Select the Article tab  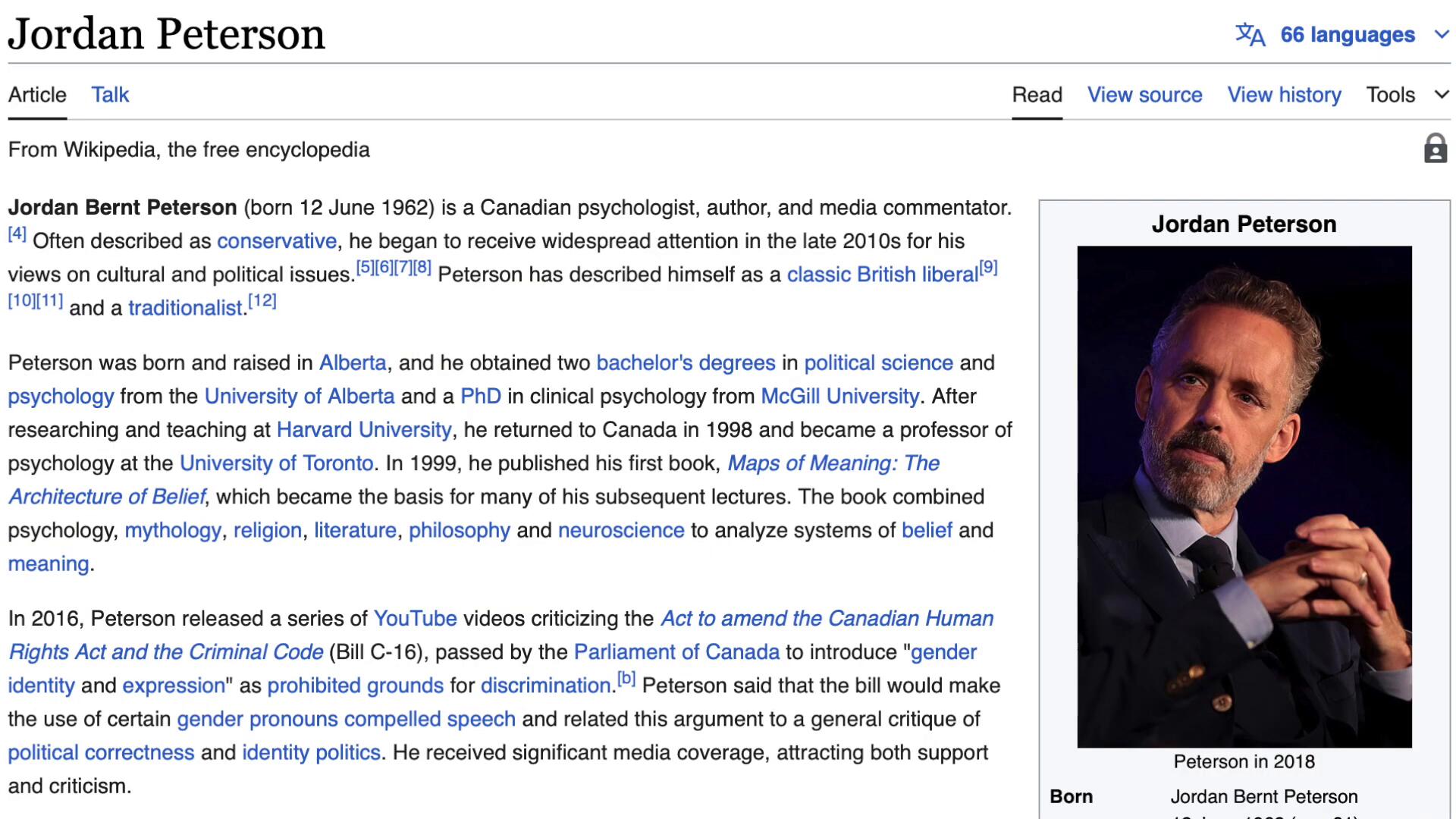point(37,95)
